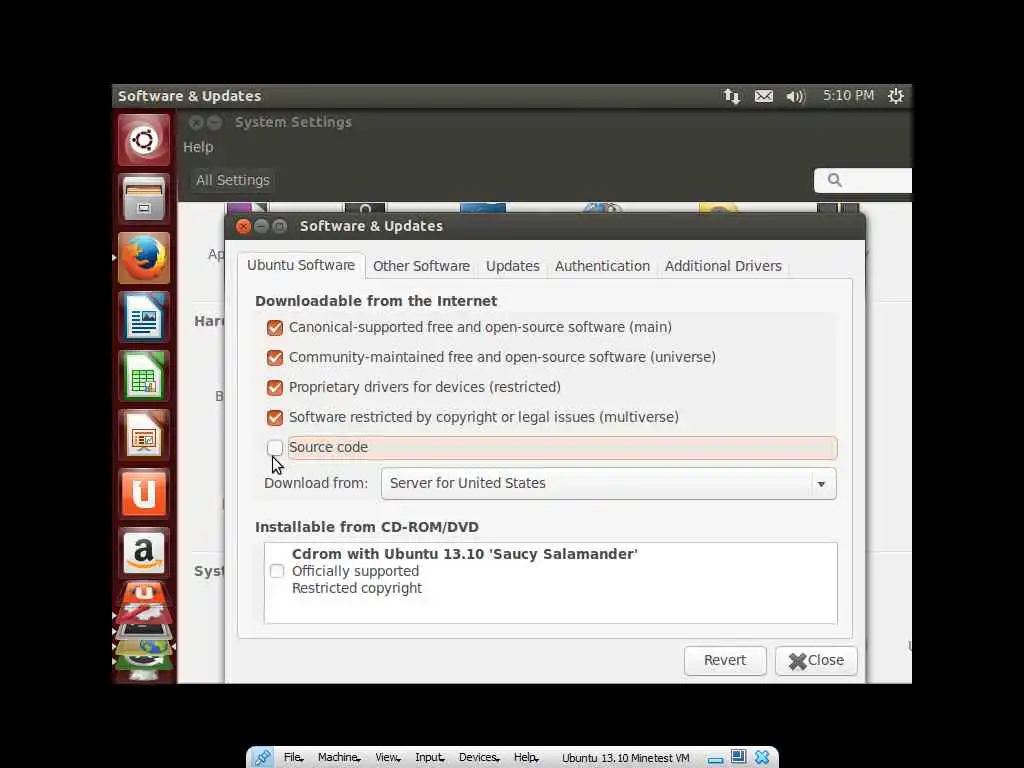Open the Ubuntu Dash home launcher

(144, 140)
